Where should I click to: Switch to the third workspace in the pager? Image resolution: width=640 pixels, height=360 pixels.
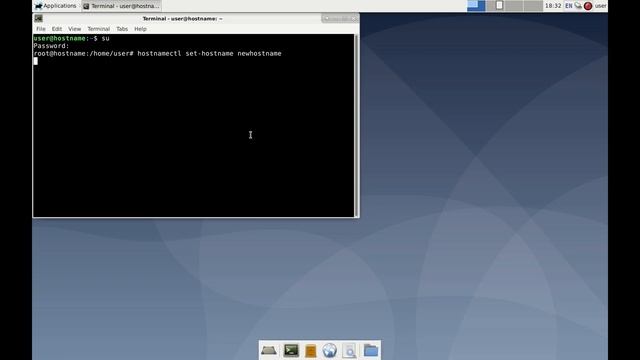514,6
